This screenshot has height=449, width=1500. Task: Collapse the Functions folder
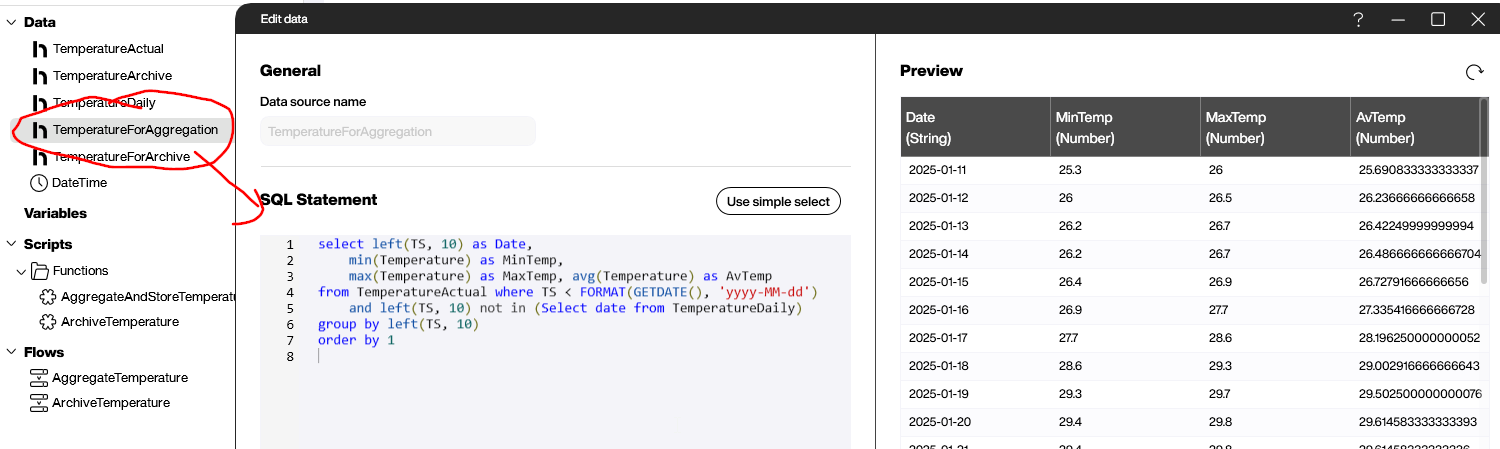click(21, 271)
